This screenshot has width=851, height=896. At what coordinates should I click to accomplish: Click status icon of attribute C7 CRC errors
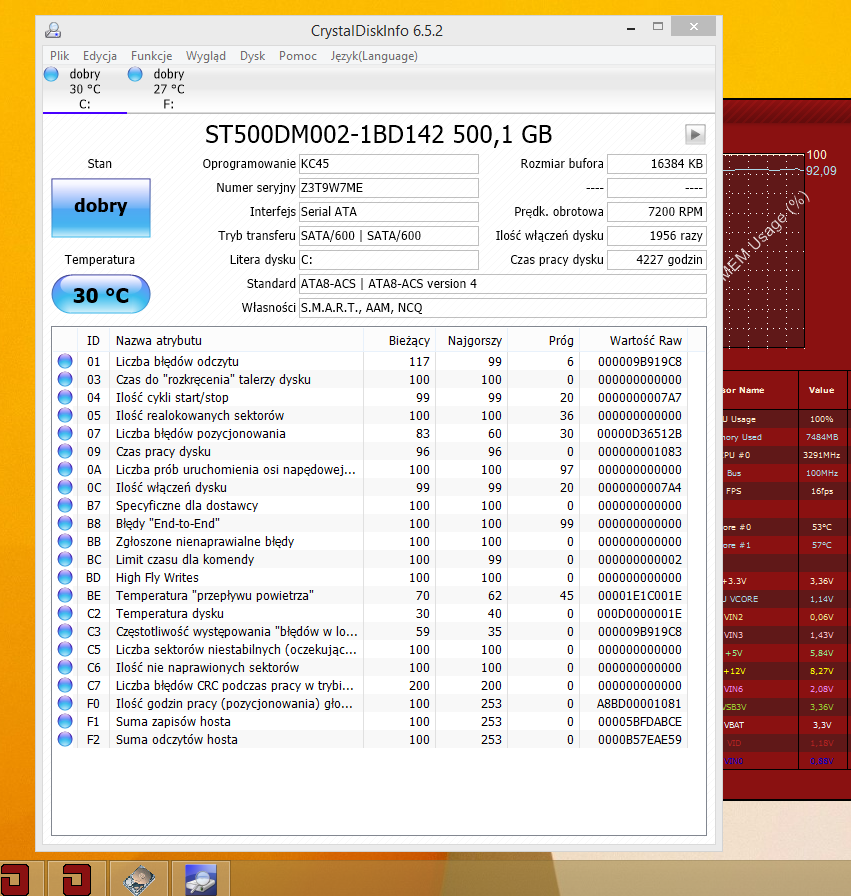point(65,685)
